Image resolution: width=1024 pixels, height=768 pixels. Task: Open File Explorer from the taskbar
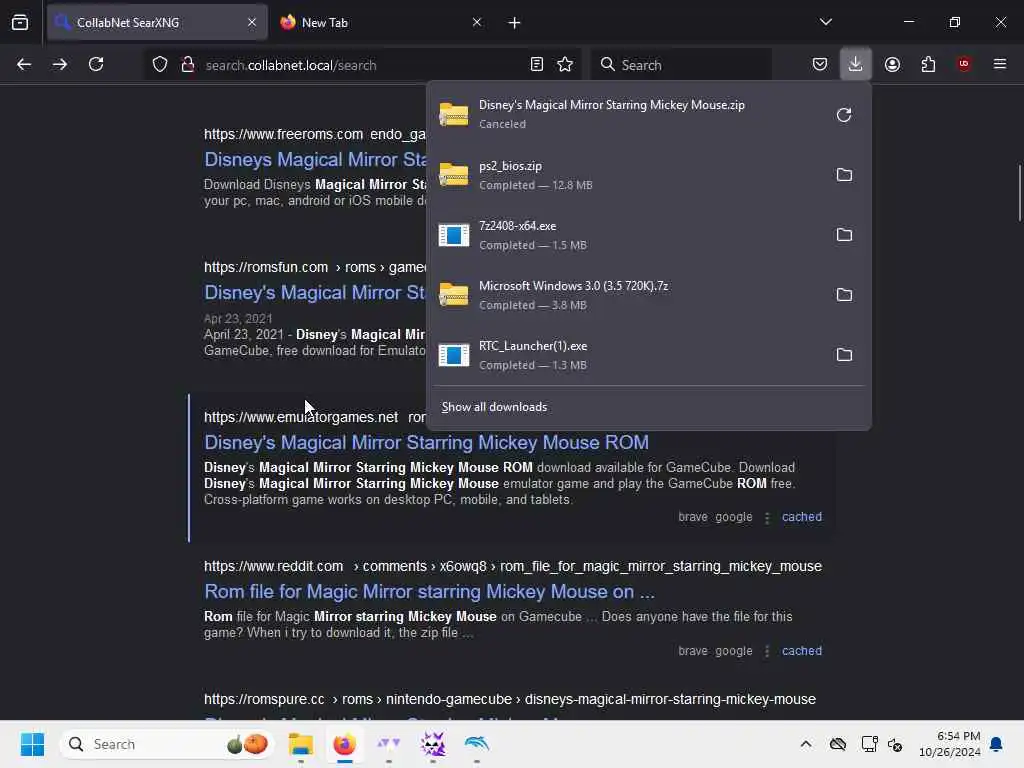(300, 744)
